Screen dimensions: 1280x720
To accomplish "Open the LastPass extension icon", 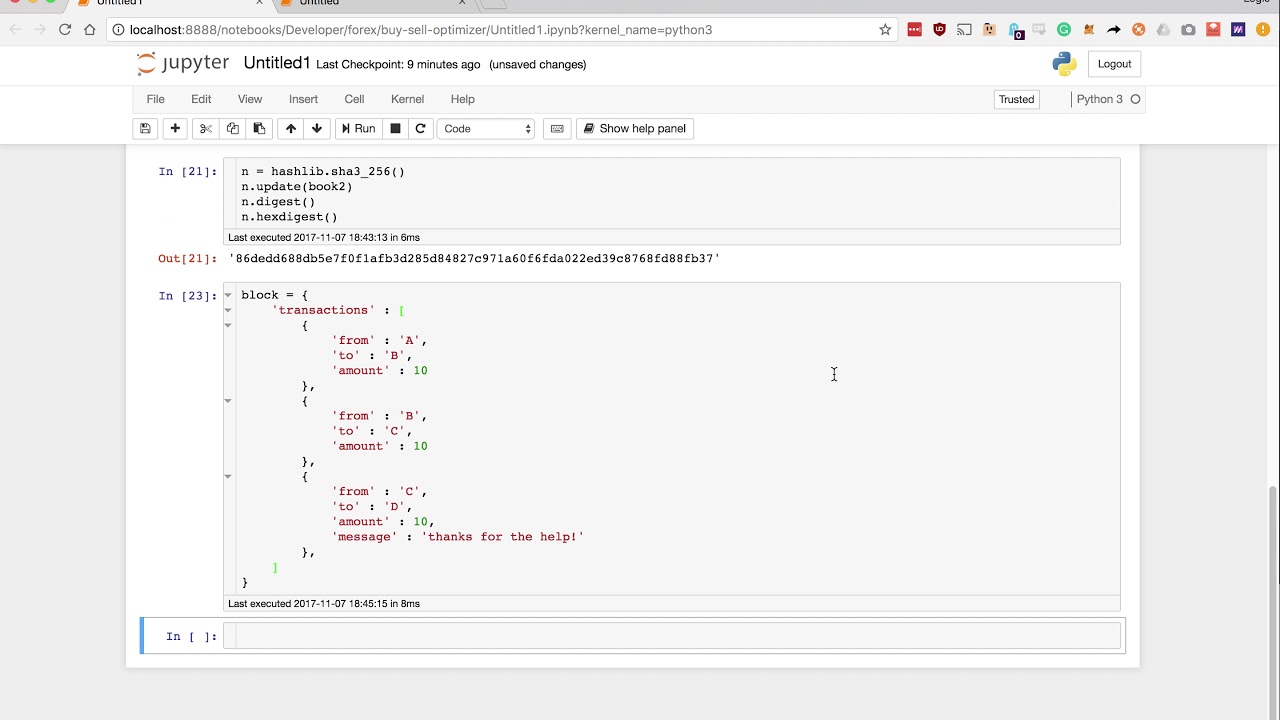I will [914, 30].
